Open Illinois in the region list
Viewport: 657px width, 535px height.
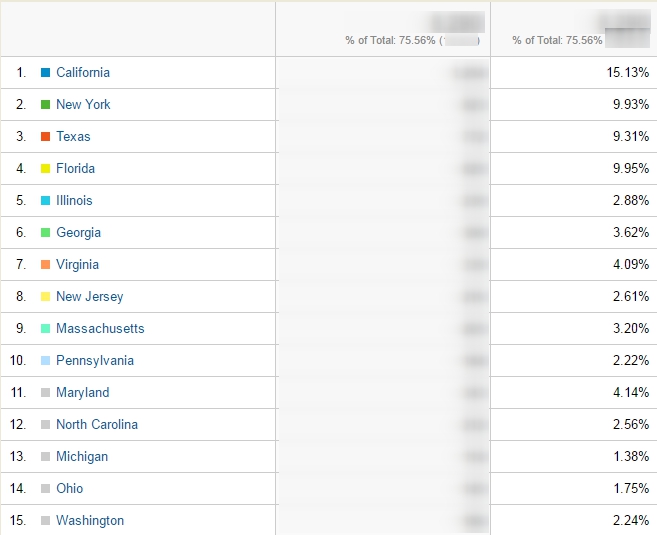click(x=74, y=200)
